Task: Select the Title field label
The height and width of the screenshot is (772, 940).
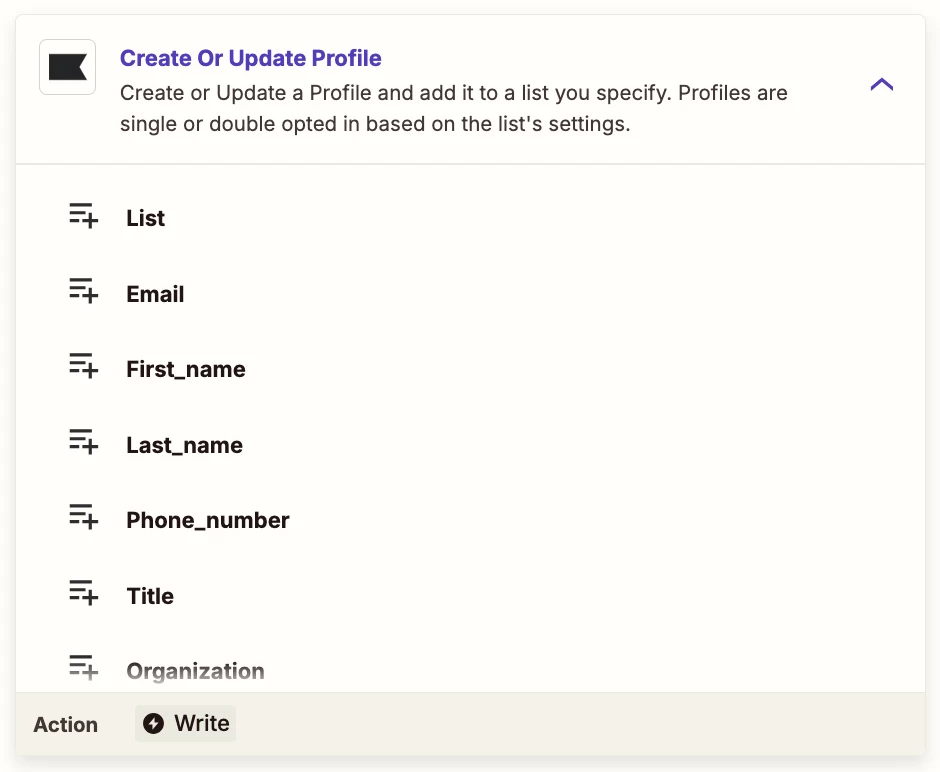Action: click(150, 596)
